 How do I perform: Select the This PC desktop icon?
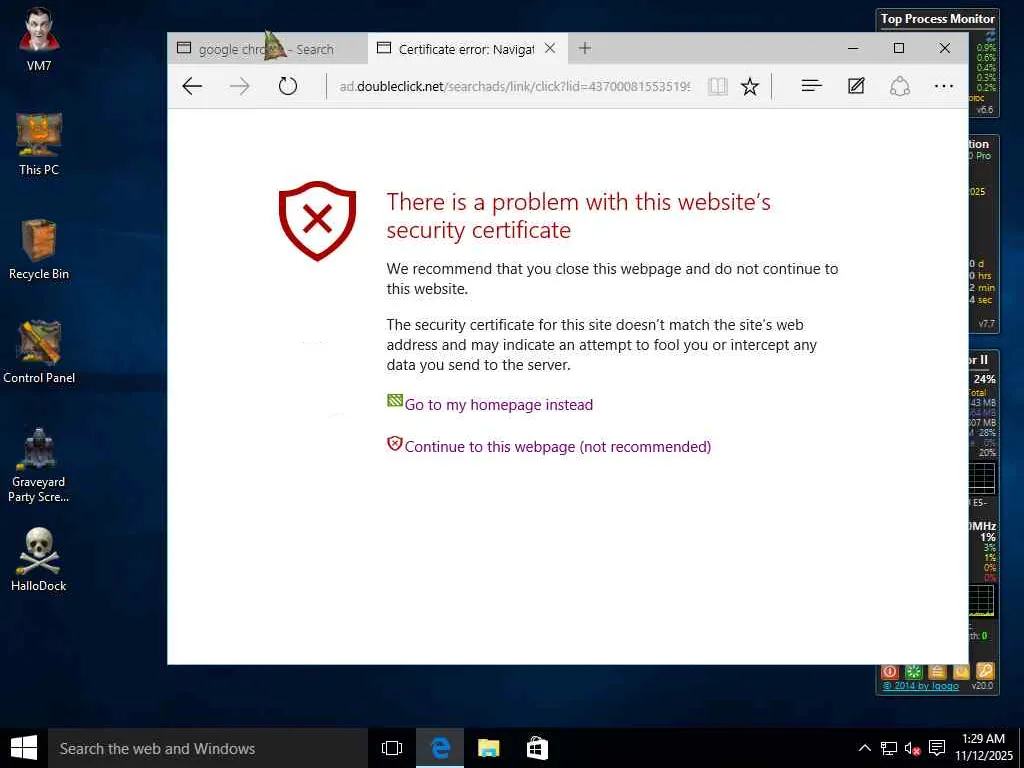click(39, 144)
